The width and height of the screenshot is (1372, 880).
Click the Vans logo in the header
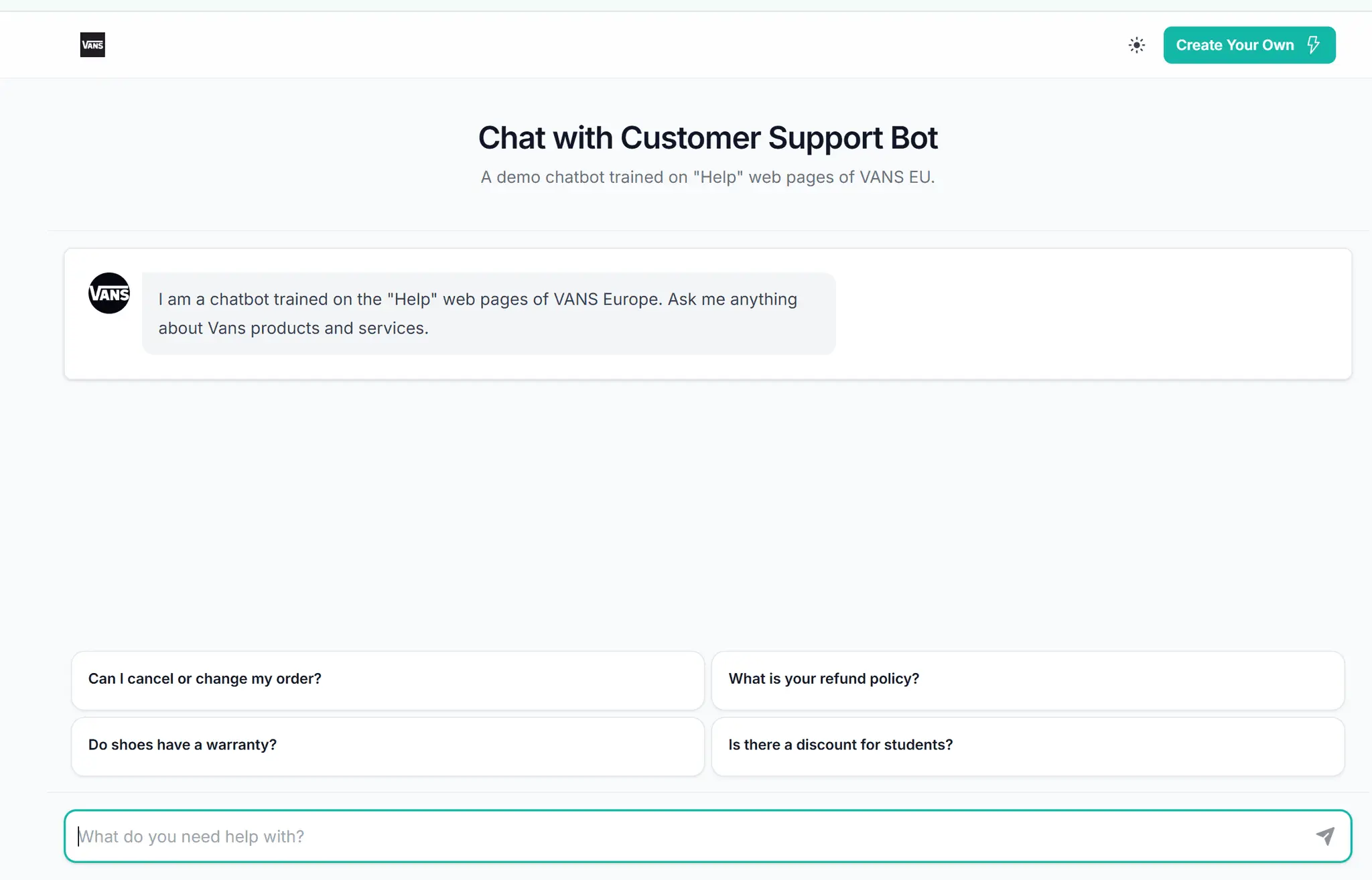coord(92,45)
